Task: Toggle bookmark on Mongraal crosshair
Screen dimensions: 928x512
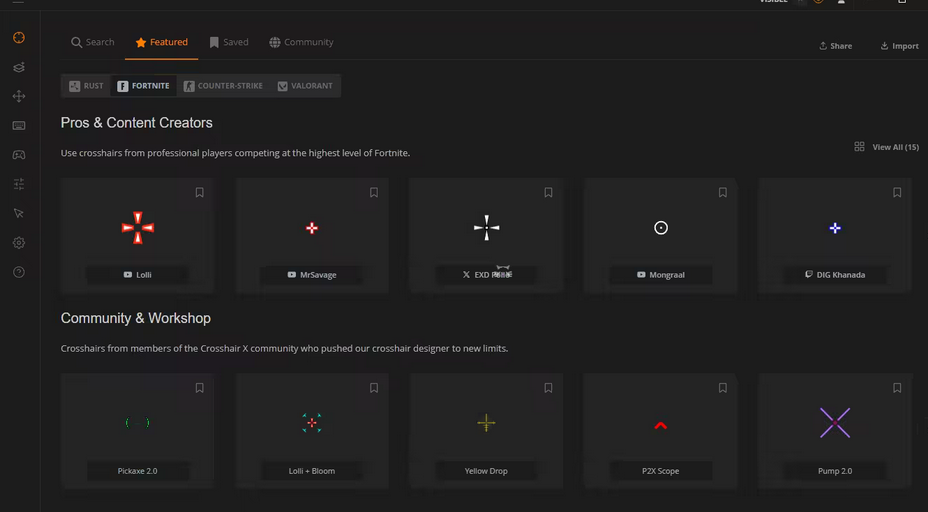Action: tap(722, 193)
